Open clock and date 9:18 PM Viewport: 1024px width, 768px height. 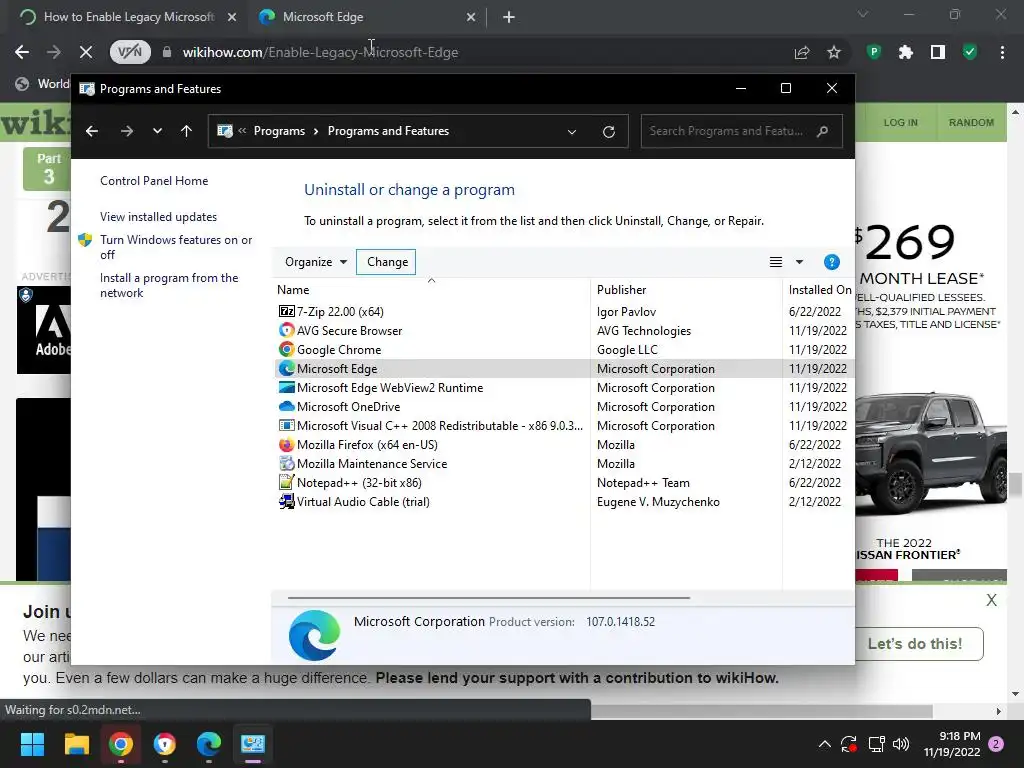click(x=952, y=744)
